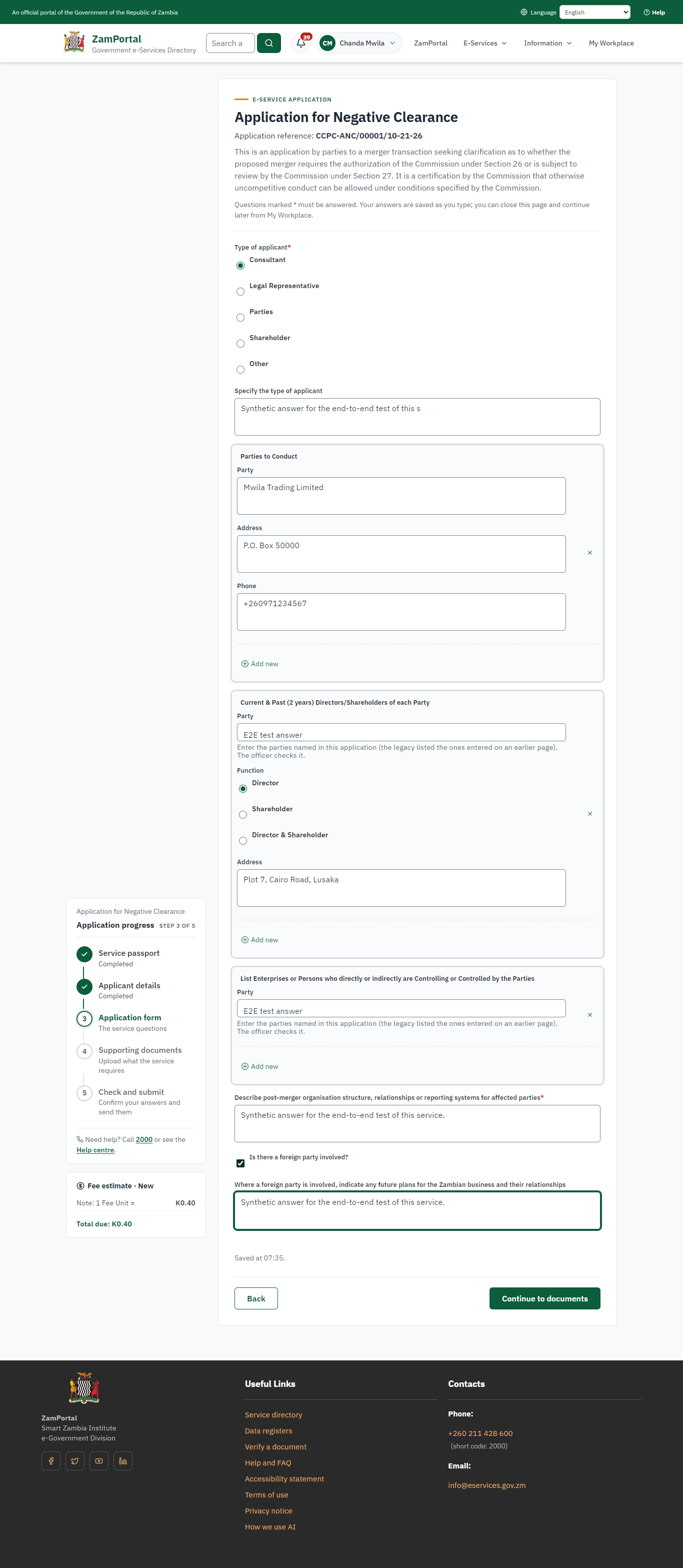
Task: Click the Back button
Action: [256, 1298]
